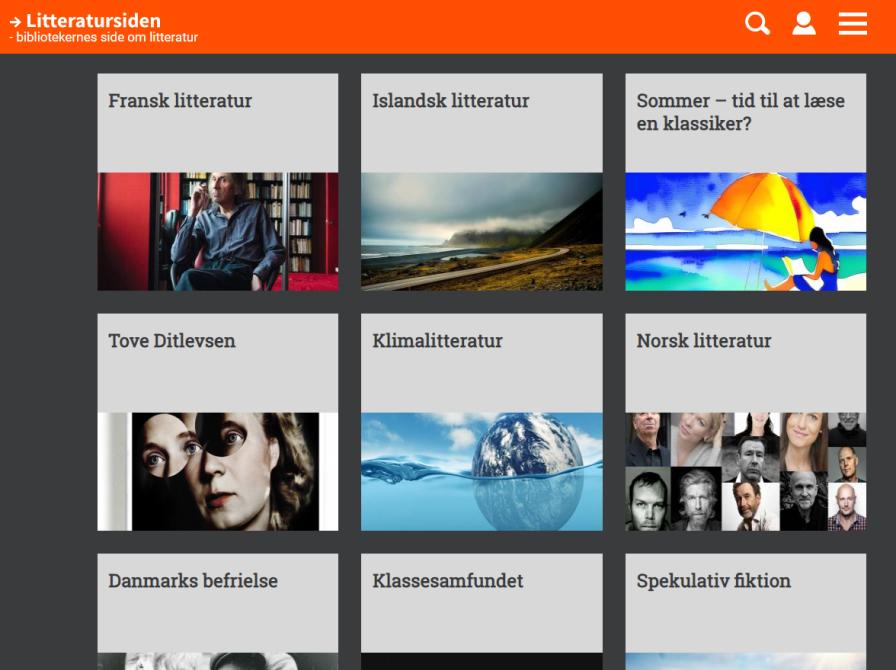Select the summer classics article link
Image resolution: width=896 pixels, height=670 pixels.
(x=739, y=112)
